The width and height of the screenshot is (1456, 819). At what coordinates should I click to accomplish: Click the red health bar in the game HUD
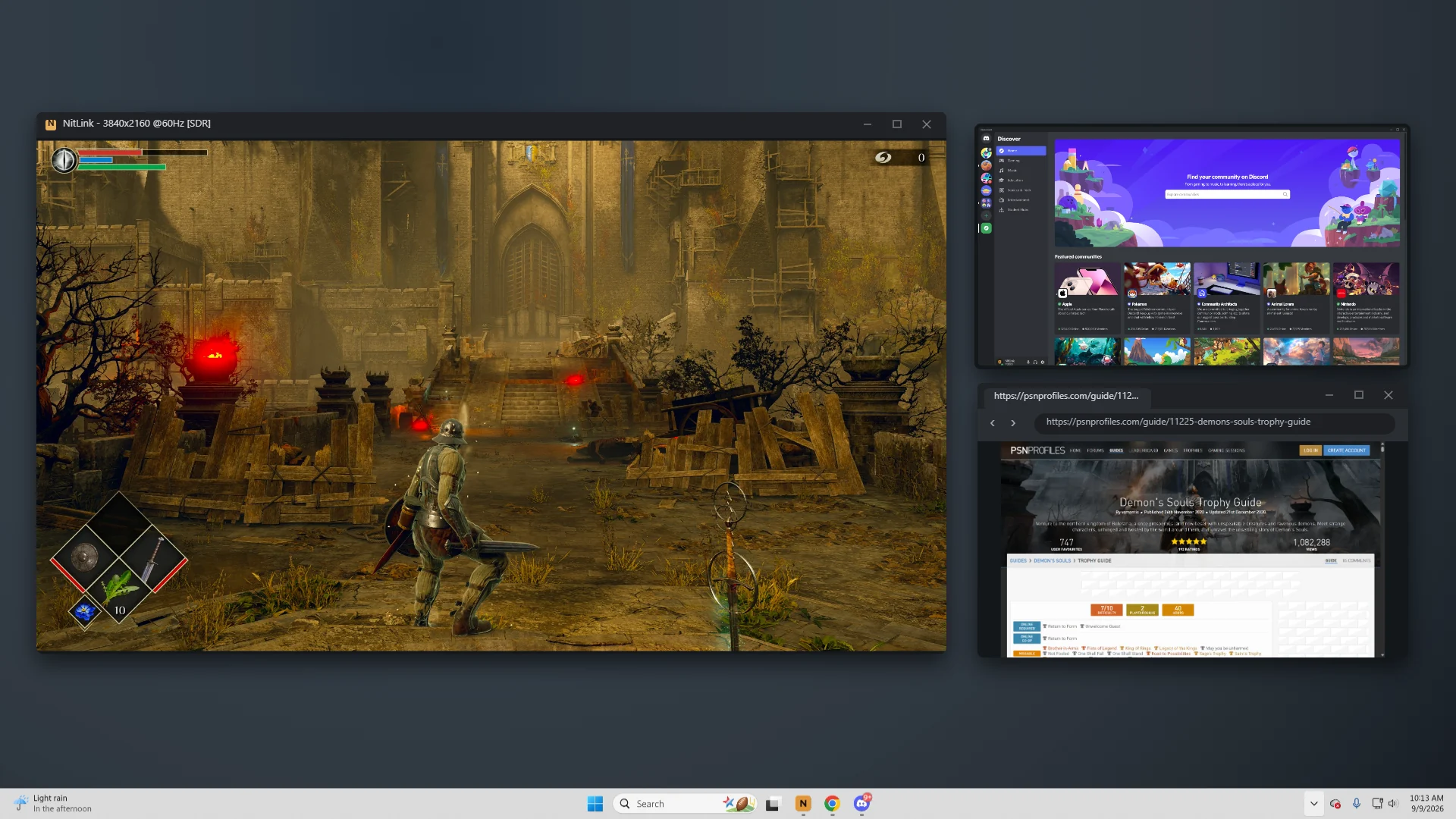[110, 152]
